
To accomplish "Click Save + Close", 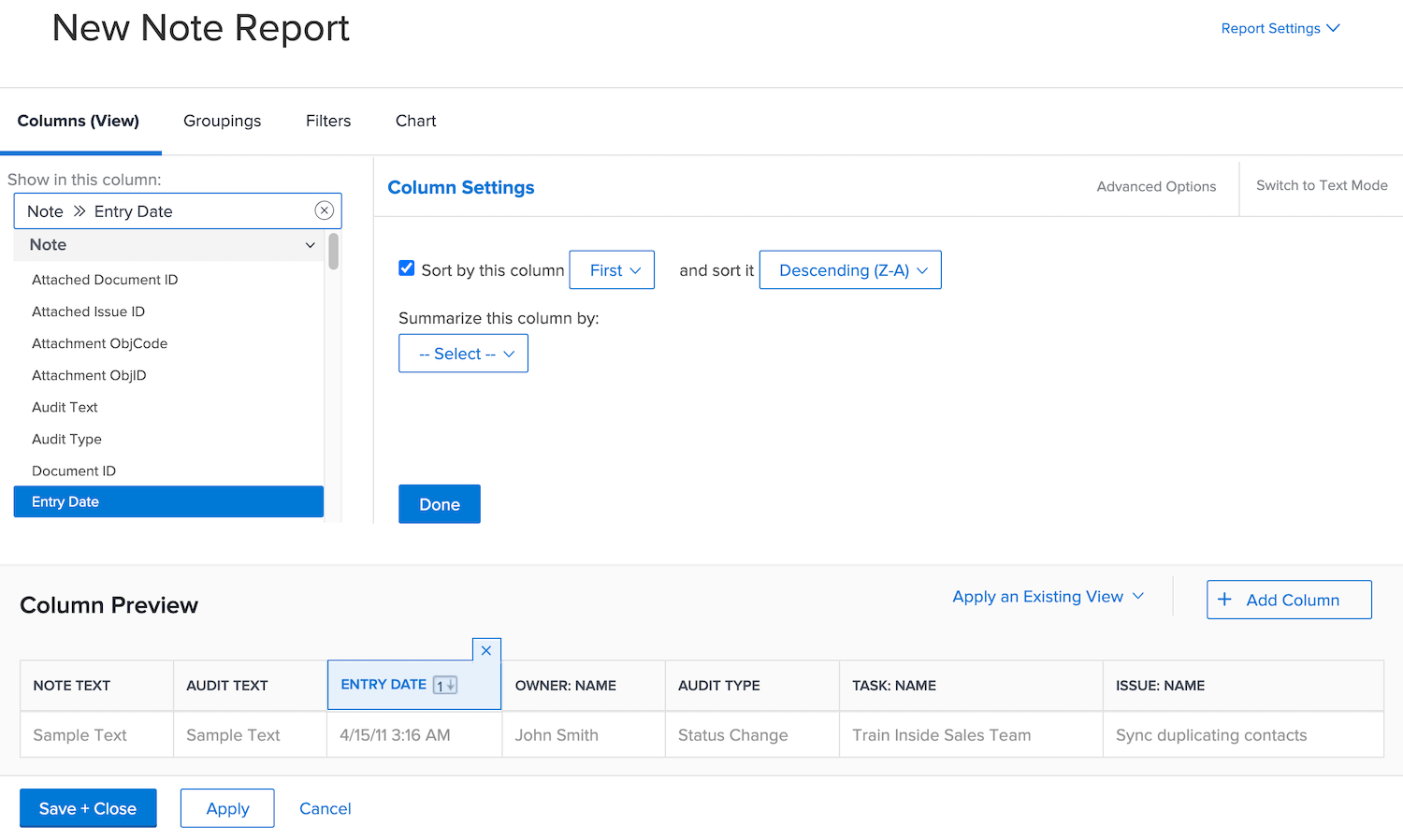I will coord(87,807).
